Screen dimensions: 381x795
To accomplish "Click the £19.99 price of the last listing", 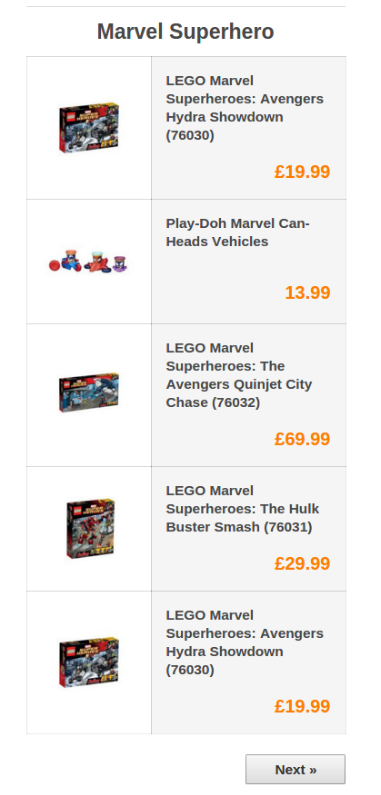I will click(302, 706).
